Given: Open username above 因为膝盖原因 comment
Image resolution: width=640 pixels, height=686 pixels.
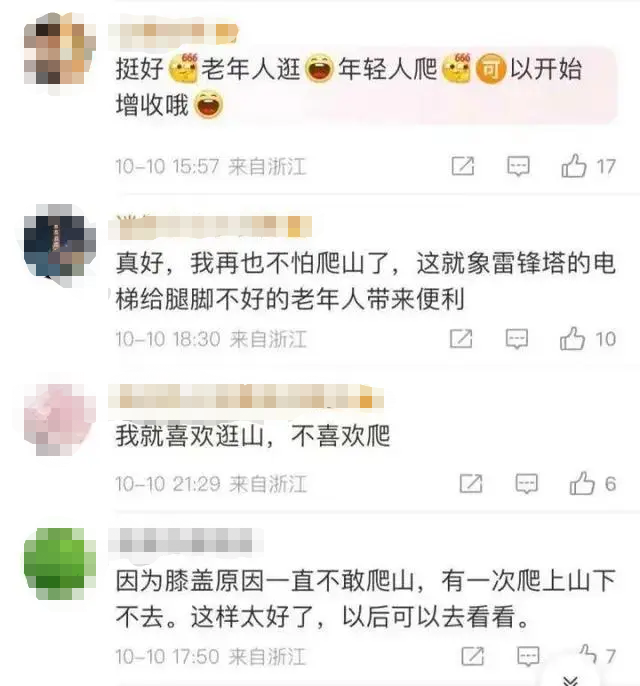Looking at the screenshot, I should pos(185,540).
